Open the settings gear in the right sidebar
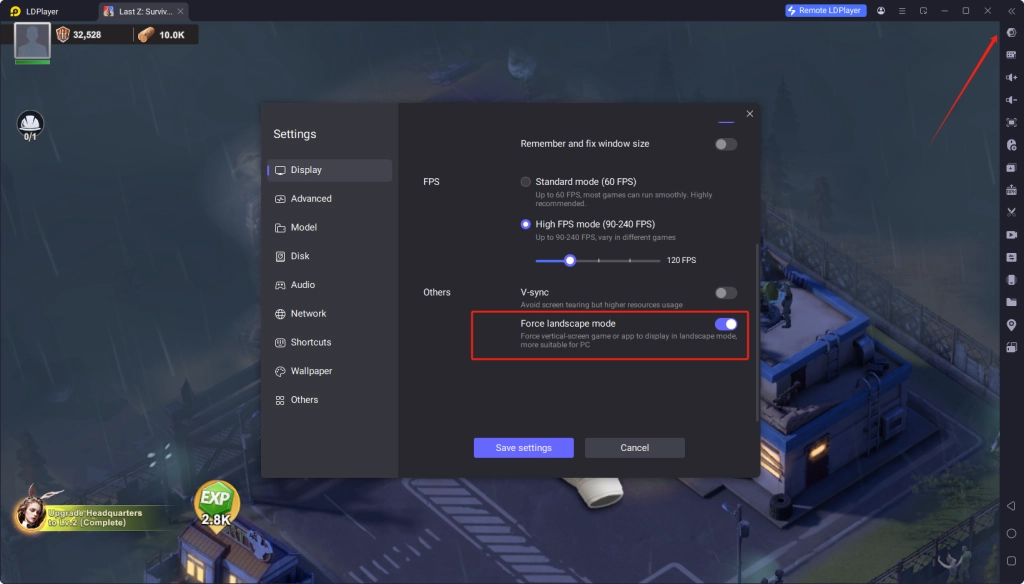Screen dimensions: 1024x584 1011,33
